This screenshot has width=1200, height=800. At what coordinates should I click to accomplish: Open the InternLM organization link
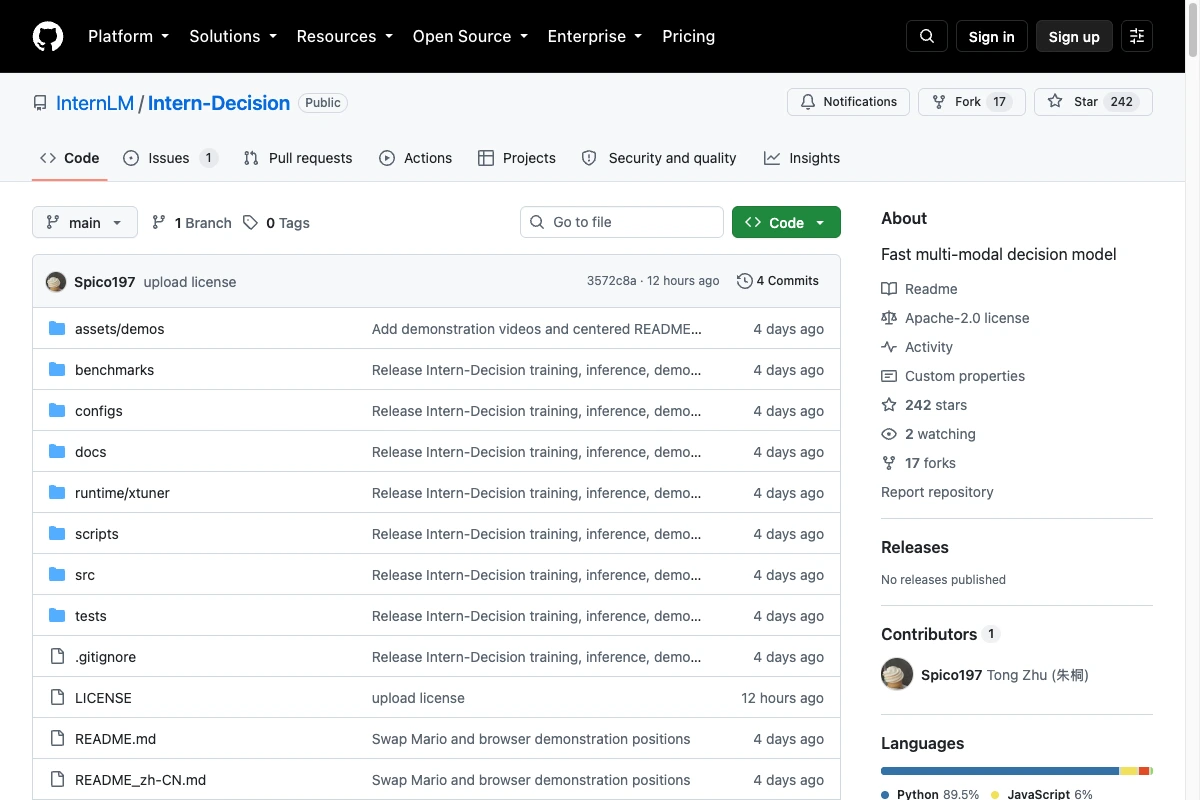pyautogui.click(x=95, y=103)
